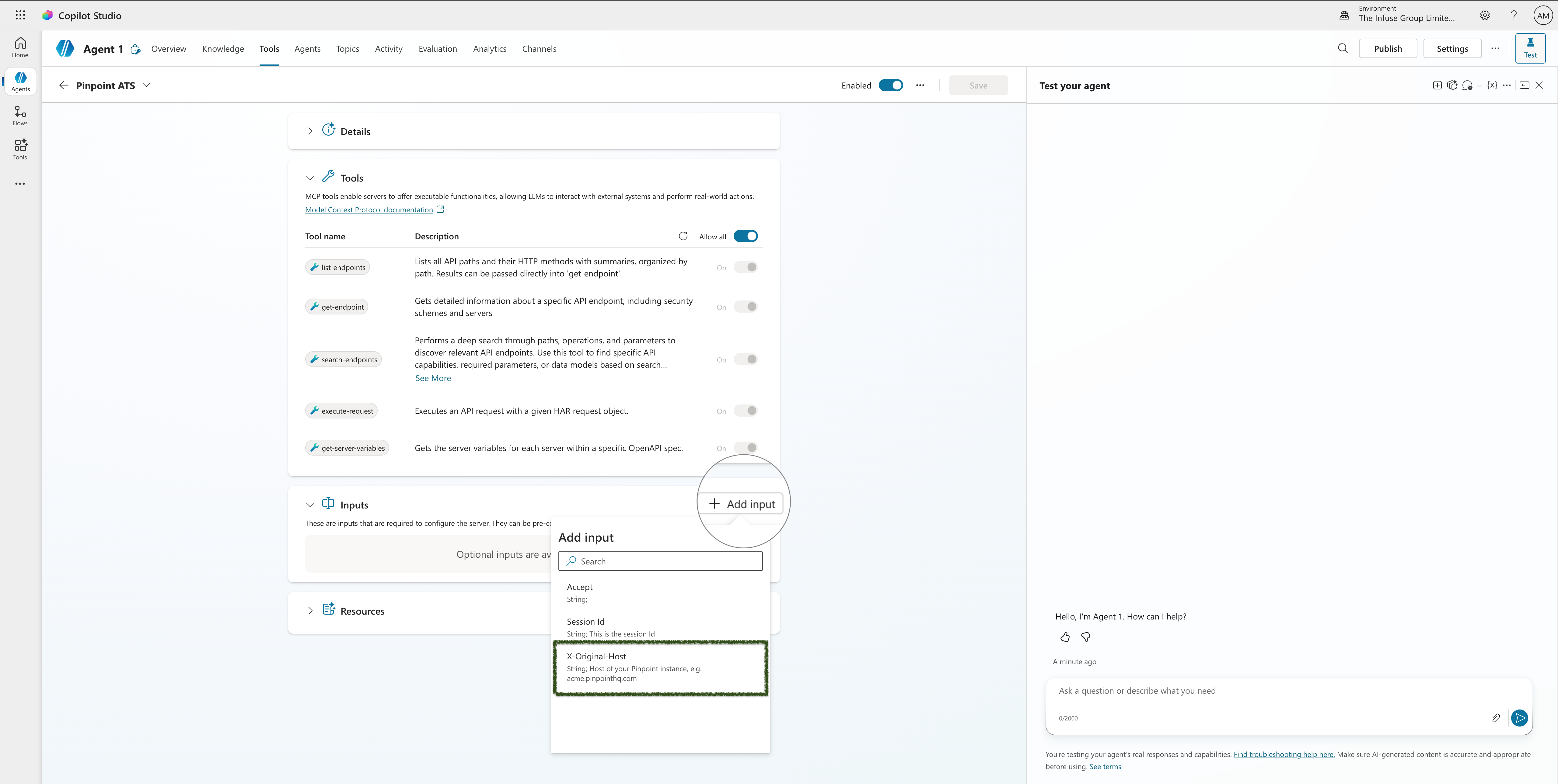Image resolution: width=1558 pixels, height=784 pixels.
Task: Open more options ellipsis next to Enabled toggle
Action: [920, 85]
